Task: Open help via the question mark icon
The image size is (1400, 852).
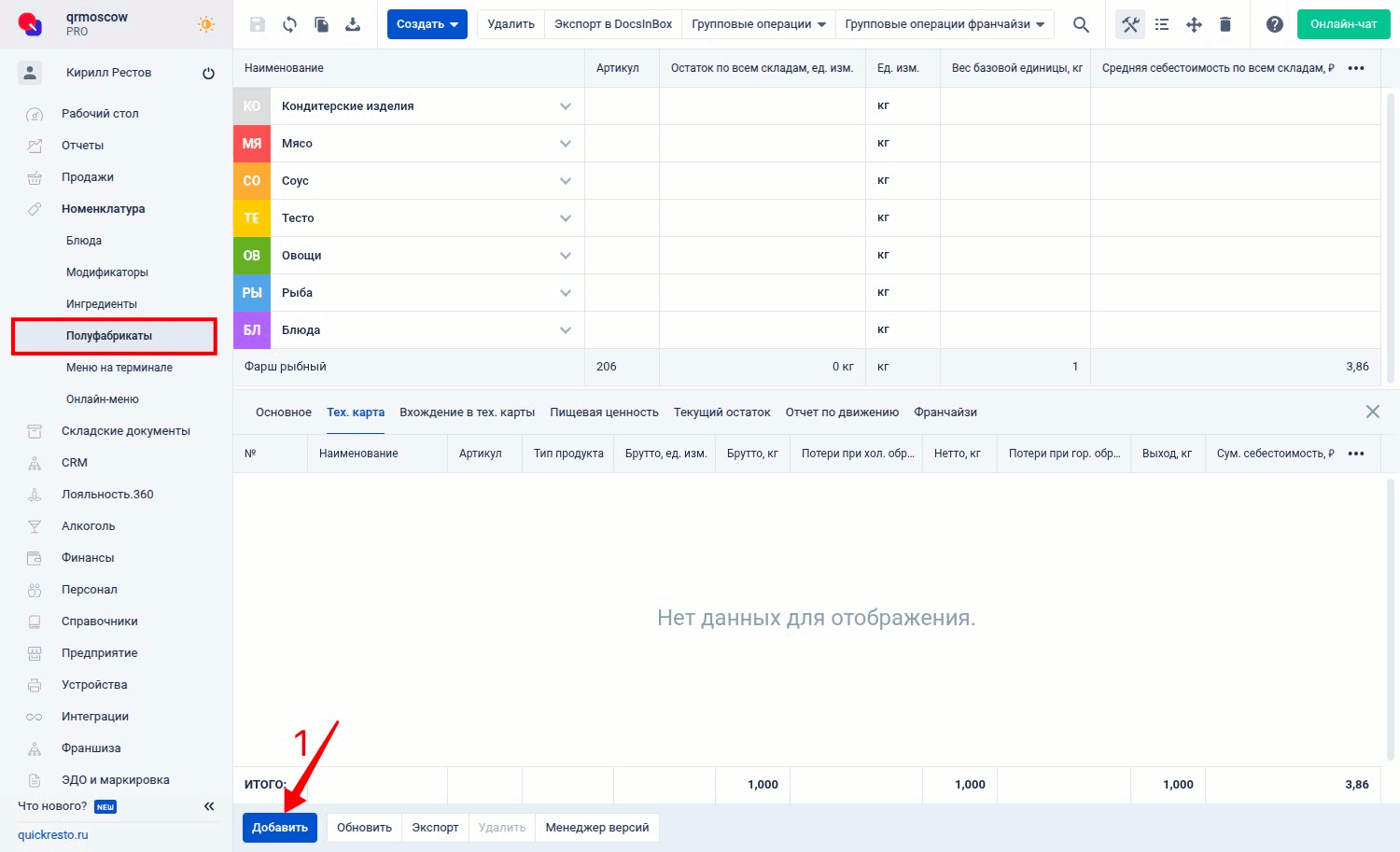Action: 1275,24
